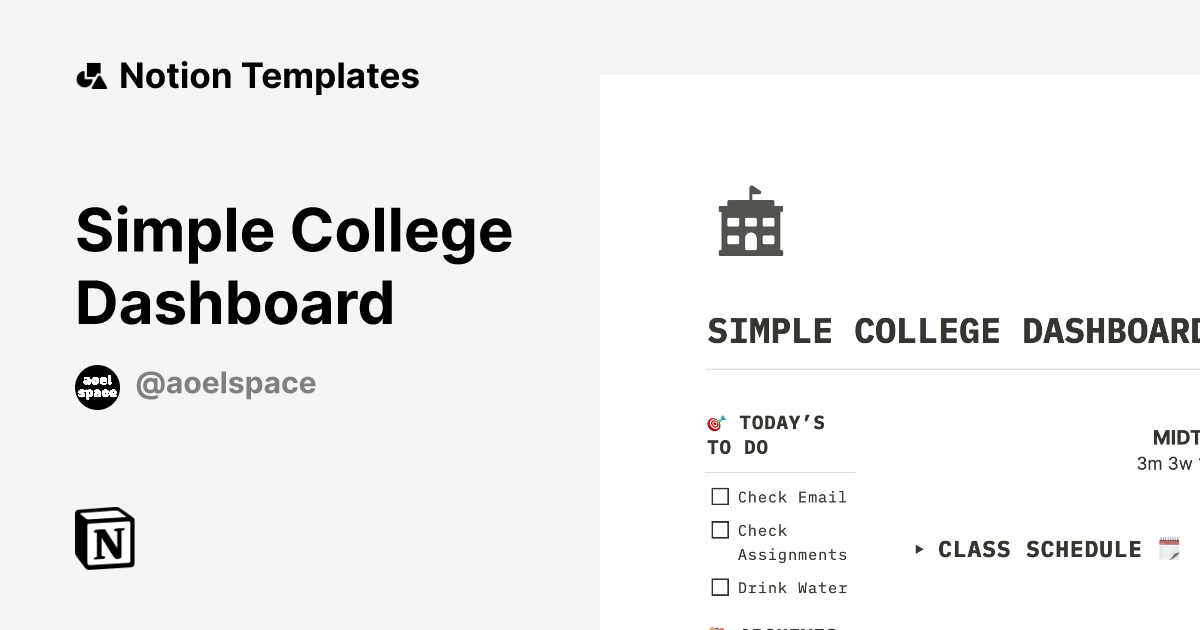Expand the Class Schedule toggle
The height and width of the screenshot is (630, 1200).
tap(920, 549)
